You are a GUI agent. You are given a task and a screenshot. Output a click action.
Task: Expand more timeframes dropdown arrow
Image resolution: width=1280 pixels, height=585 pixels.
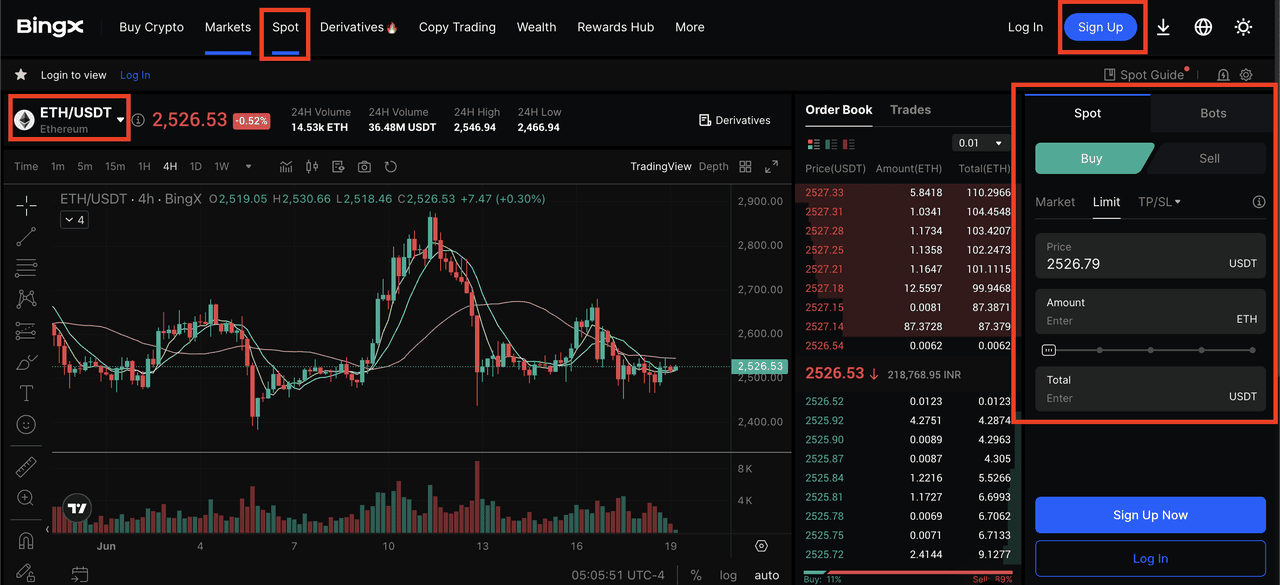tap(248, 166)
